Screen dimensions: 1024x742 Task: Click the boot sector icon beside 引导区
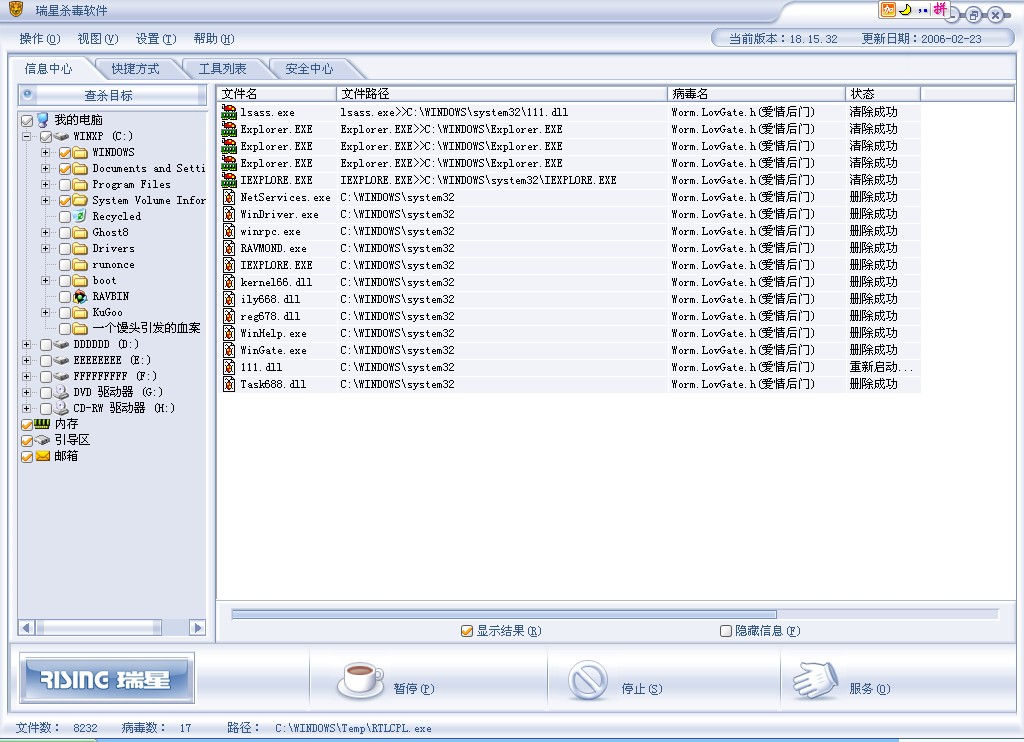point(42,440)
